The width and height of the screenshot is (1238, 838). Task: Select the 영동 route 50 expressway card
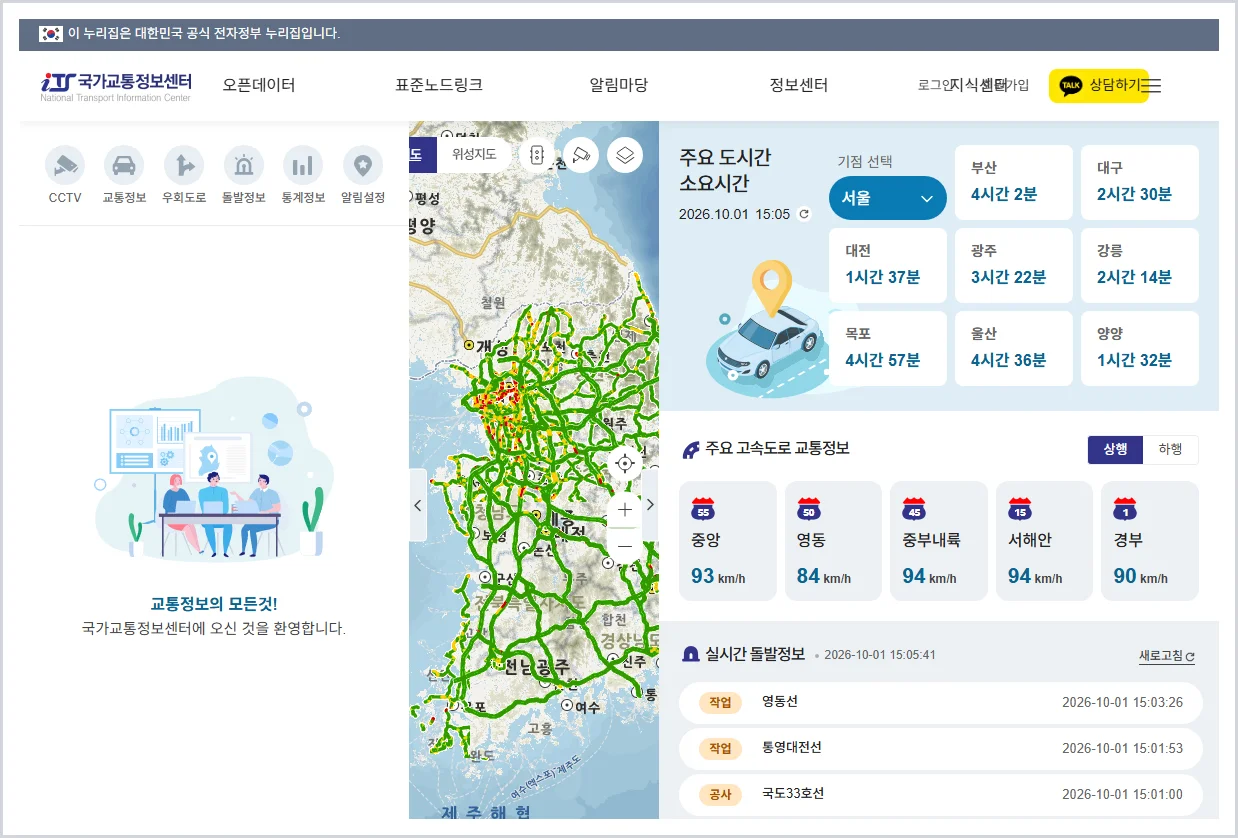pyautogui.click(x=833, y=541)
